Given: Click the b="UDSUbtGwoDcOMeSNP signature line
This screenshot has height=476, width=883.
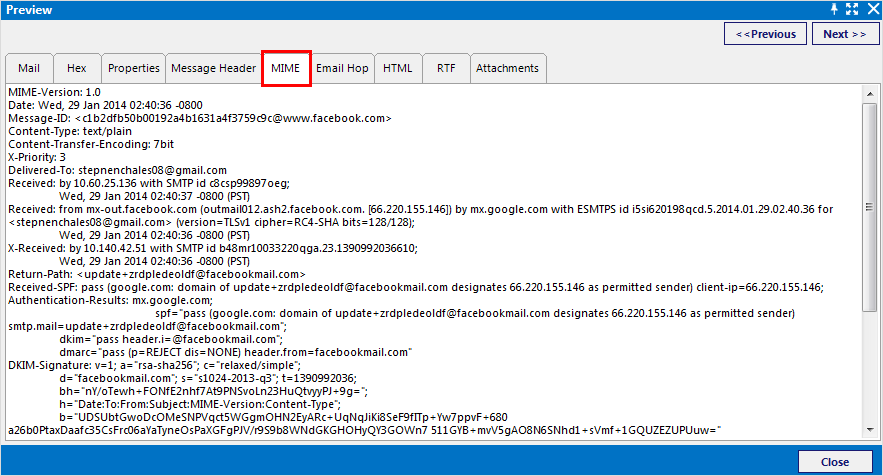Looking at the screenshot, I should tap(283, 417).
